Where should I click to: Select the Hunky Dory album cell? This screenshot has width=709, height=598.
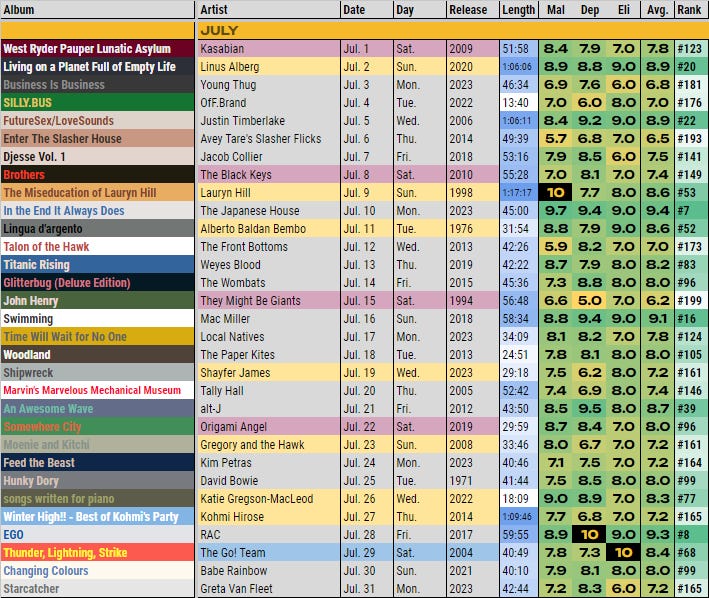(x=98, y=480)
